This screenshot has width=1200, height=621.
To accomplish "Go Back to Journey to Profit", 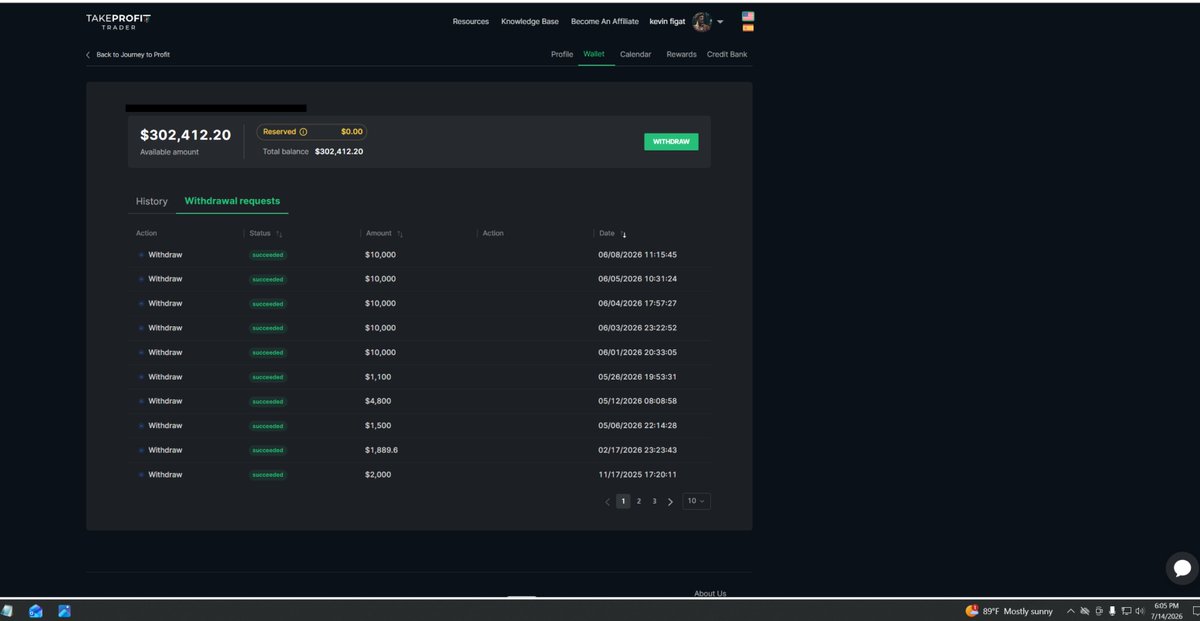I will [x=128, y=55].
